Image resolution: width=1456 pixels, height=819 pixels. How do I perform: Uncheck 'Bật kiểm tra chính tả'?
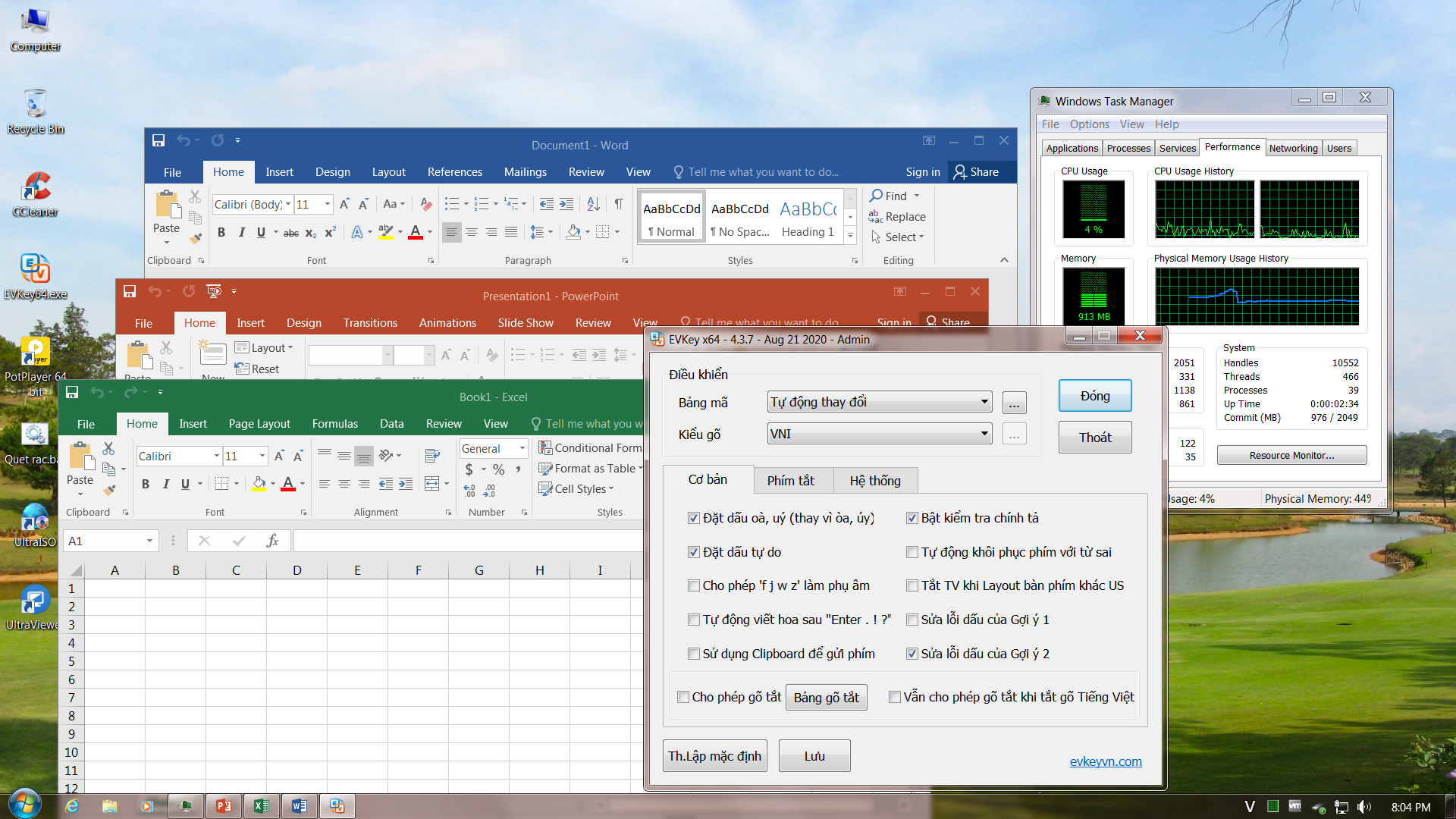912,519
